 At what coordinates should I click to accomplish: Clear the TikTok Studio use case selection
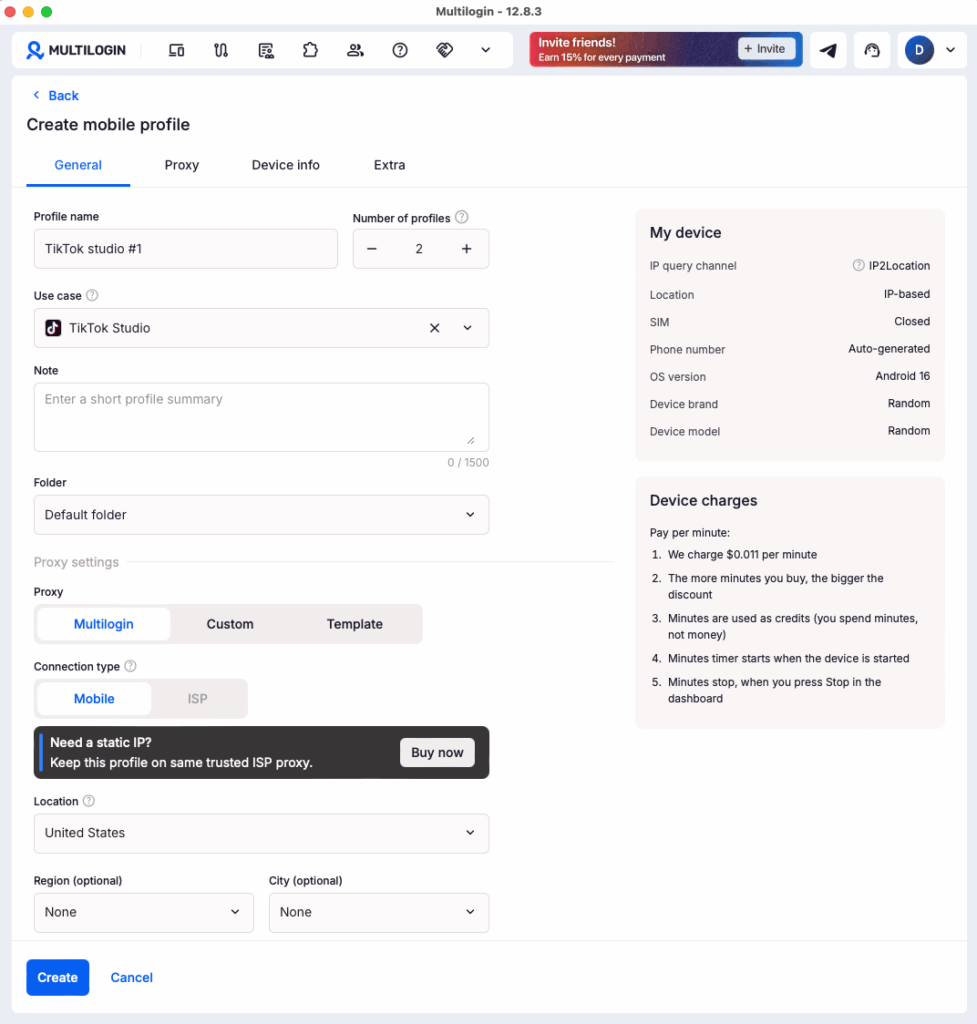coord(434,328)
